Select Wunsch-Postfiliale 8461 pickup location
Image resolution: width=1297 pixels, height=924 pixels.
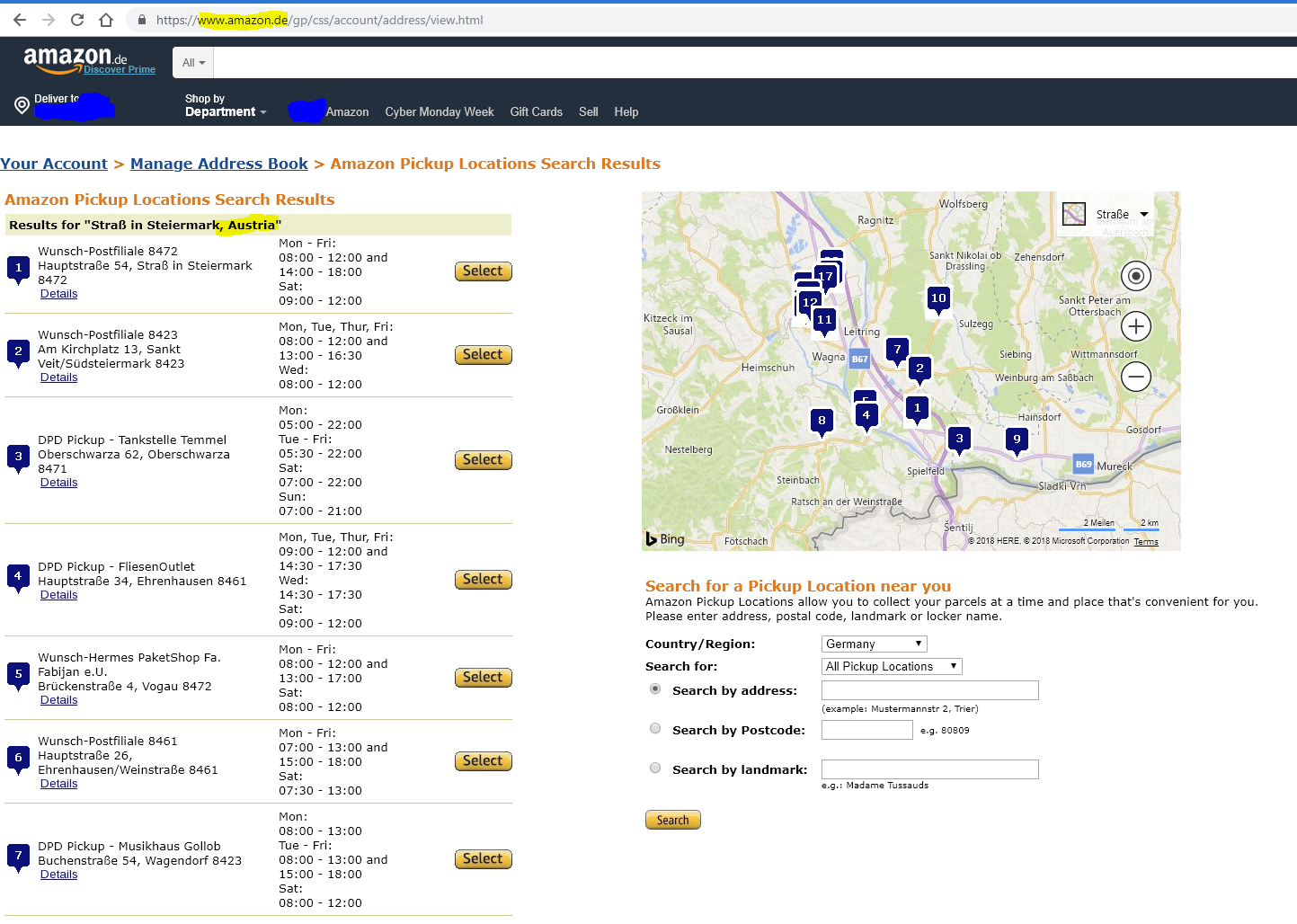(x=484, y=761)
